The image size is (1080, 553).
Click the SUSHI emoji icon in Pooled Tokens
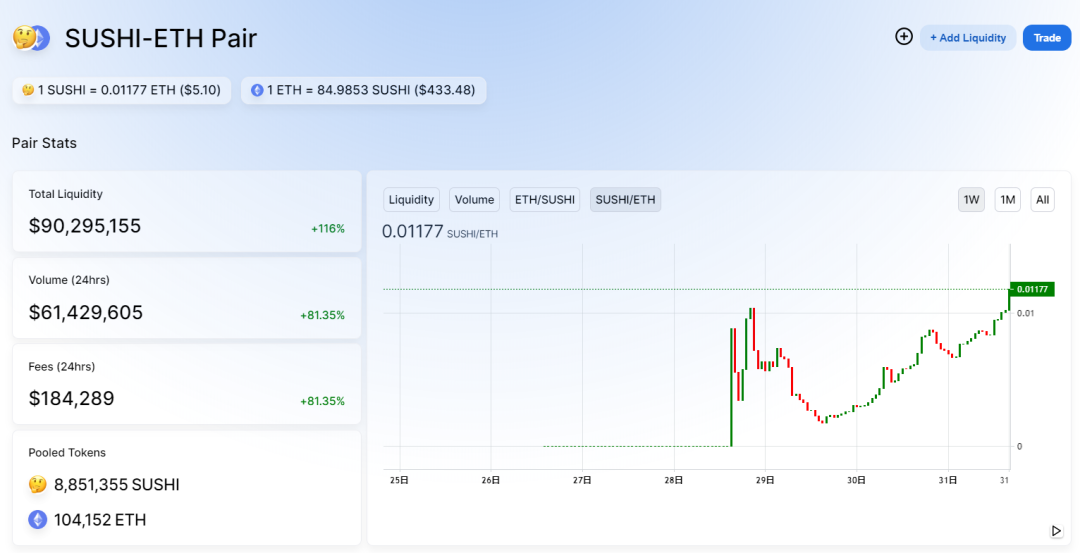coord(37,484)
